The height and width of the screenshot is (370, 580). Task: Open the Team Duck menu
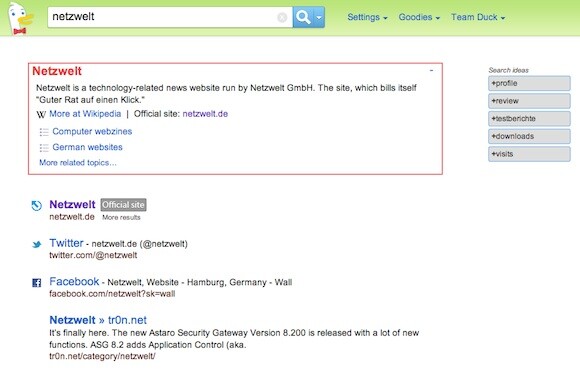478,17
